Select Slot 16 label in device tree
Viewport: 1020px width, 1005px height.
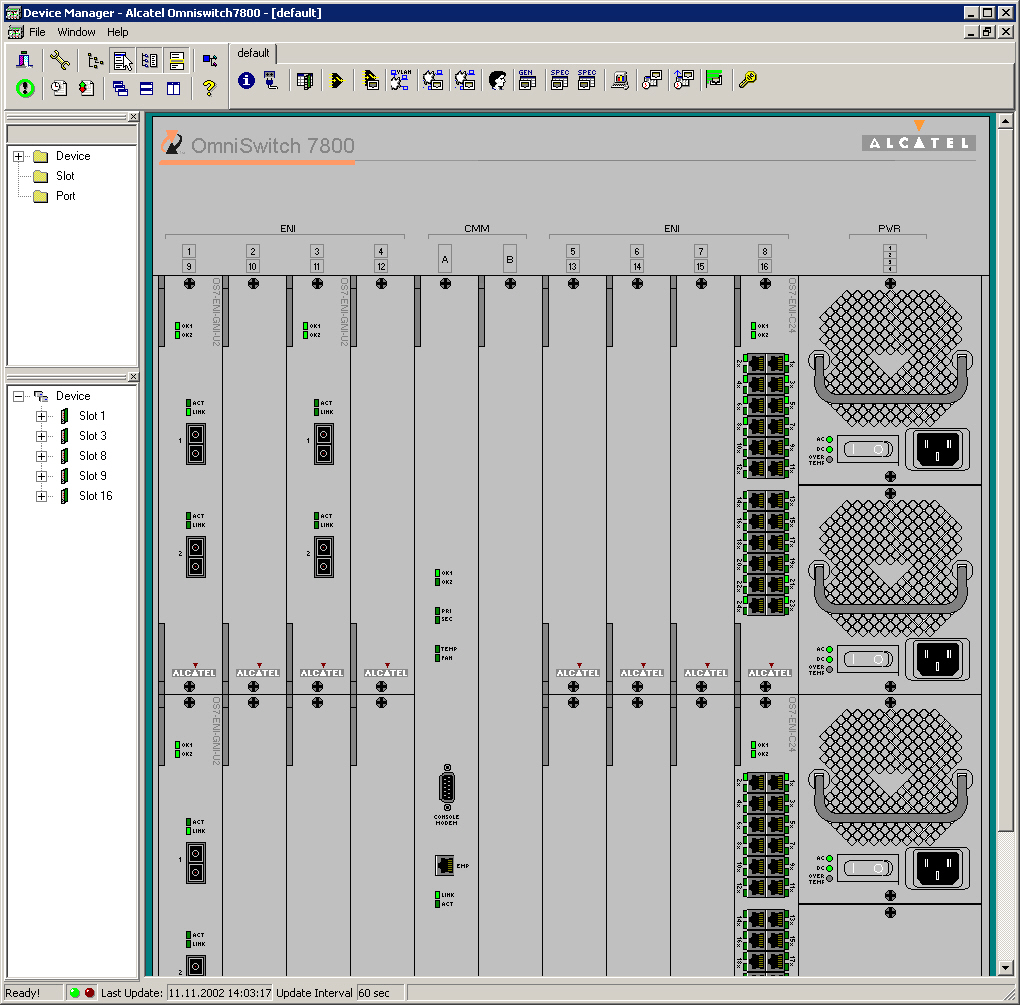point(96,496)
